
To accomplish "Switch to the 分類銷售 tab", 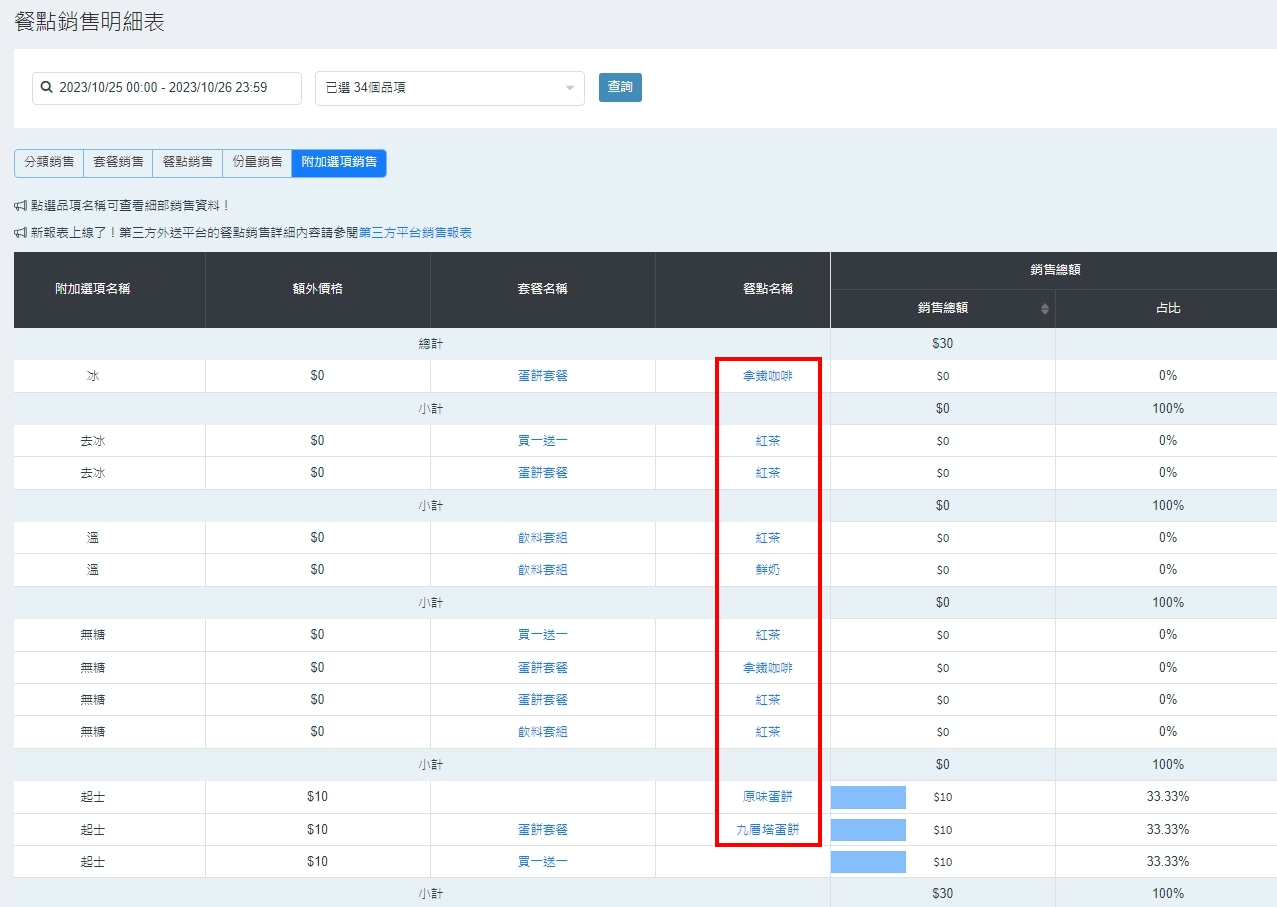I will coord(49,162).
